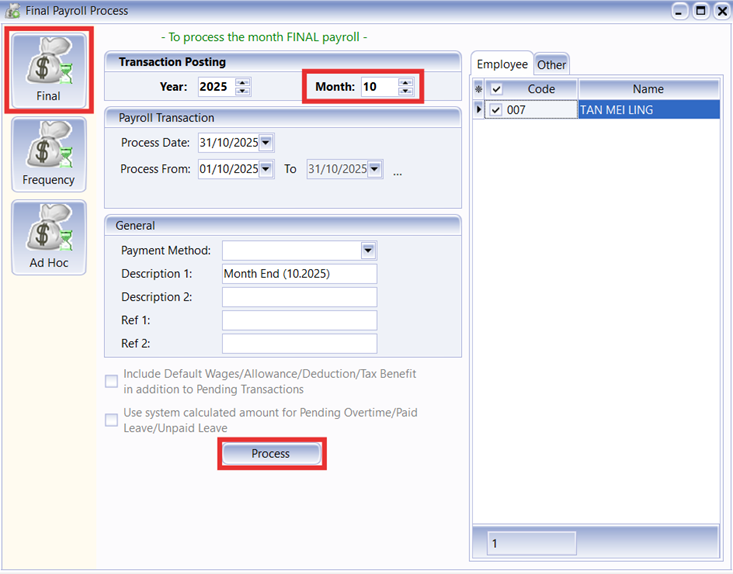Click the Process button

point(271,454)
